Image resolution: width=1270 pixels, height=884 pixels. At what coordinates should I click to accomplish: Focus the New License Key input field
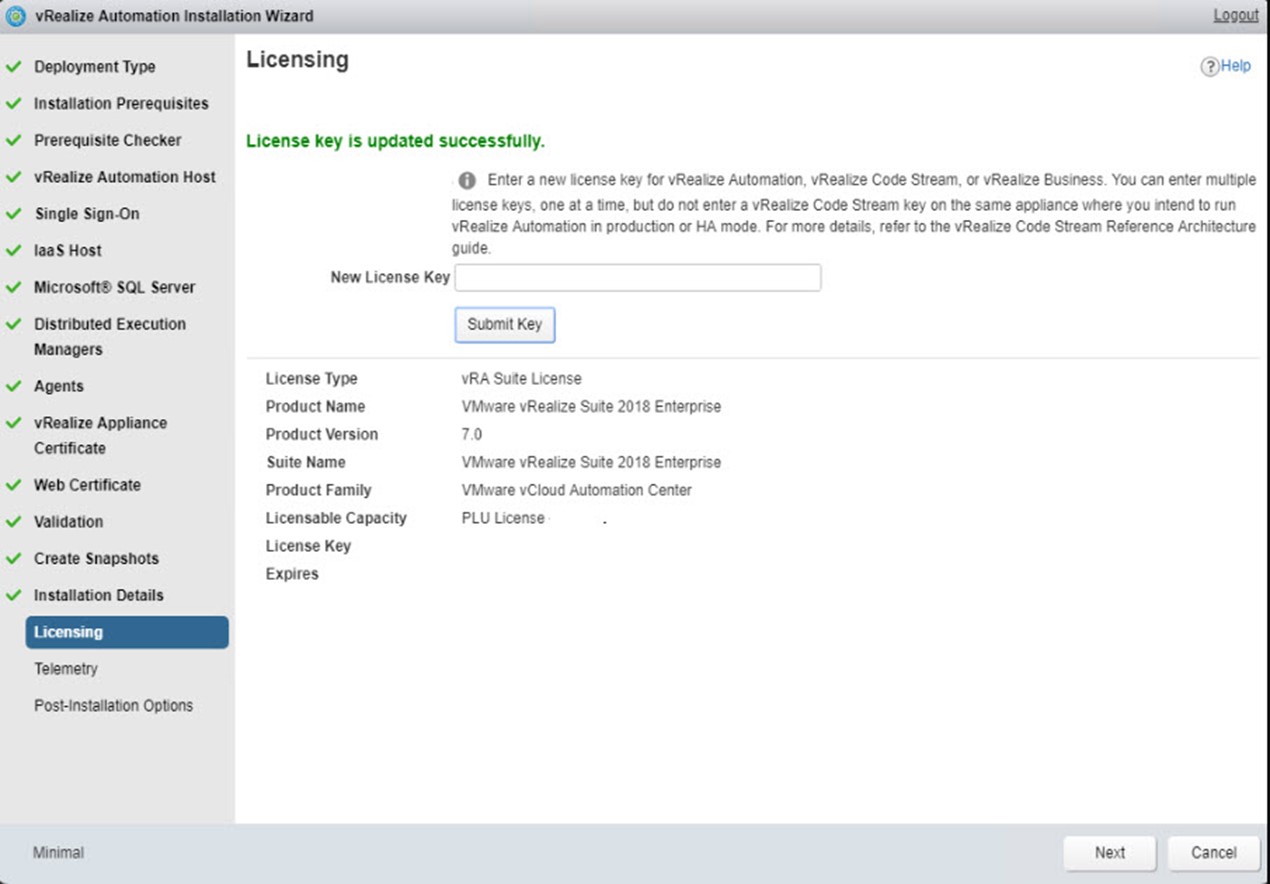coord(638,278)
